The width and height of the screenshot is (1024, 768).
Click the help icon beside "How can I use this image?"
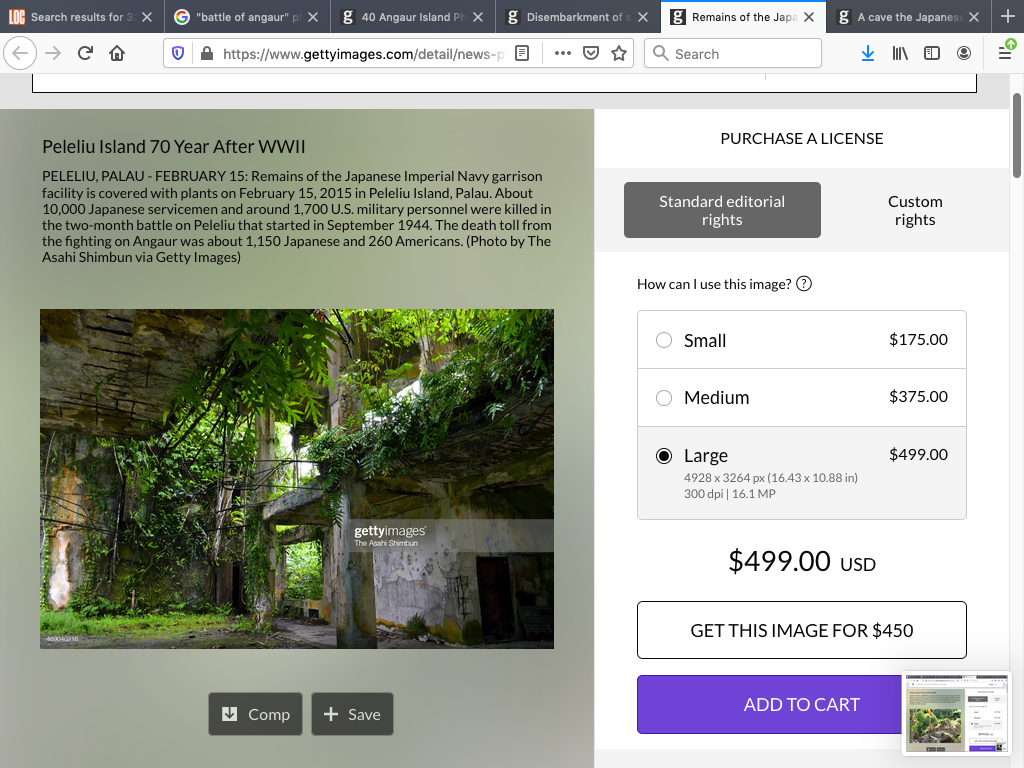coord(804,284)
